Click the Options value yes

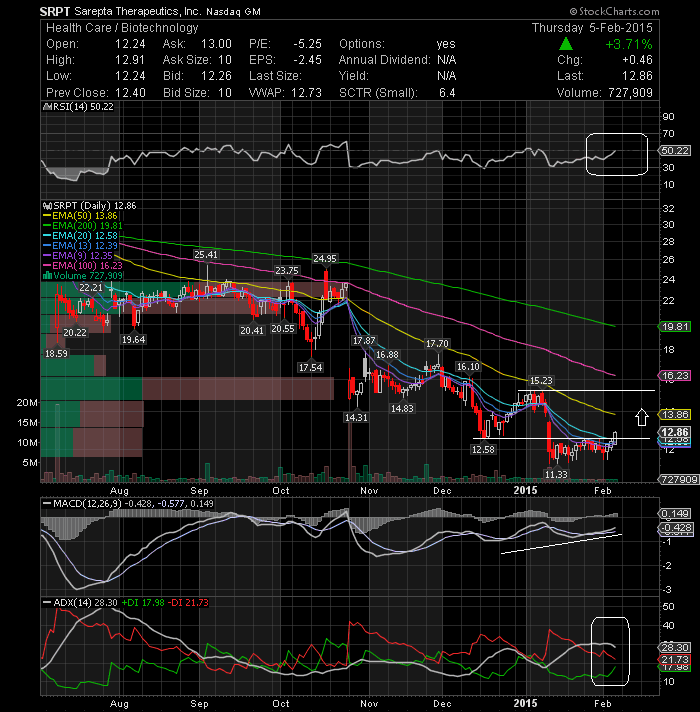[446, 44]
